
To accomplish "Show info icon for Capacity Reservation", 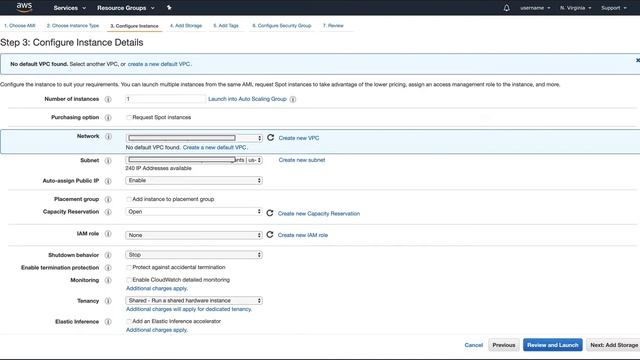I will [x=108, y=212].
